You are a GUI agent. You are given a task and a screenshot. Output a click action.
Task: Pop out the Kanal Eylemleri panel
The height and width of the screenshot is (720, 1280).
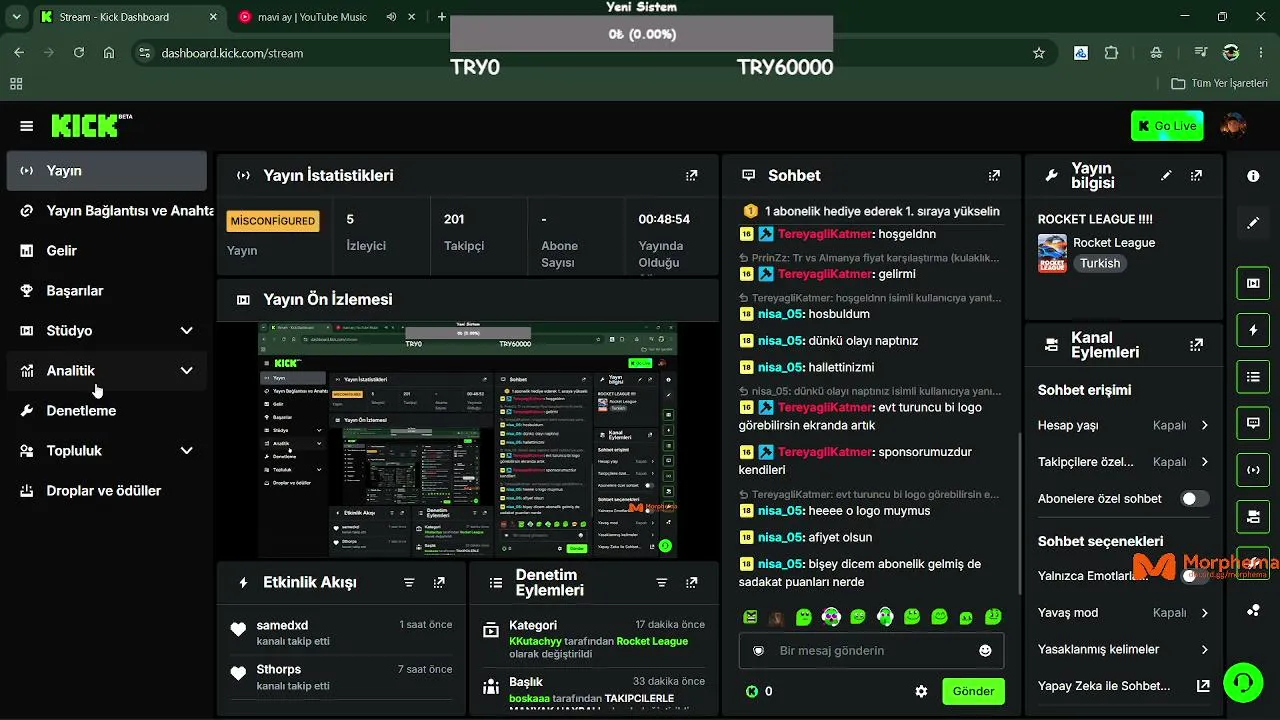[1196, 345]
